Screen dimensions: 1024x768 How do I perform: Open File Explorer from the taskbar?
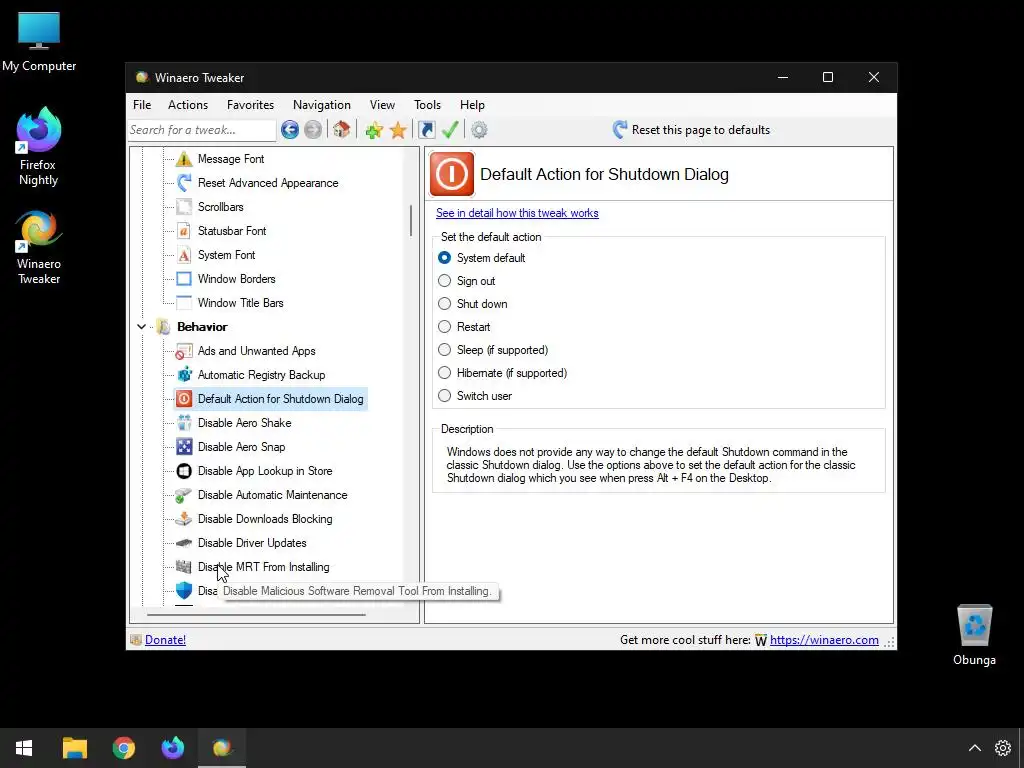tap(74, 748)
